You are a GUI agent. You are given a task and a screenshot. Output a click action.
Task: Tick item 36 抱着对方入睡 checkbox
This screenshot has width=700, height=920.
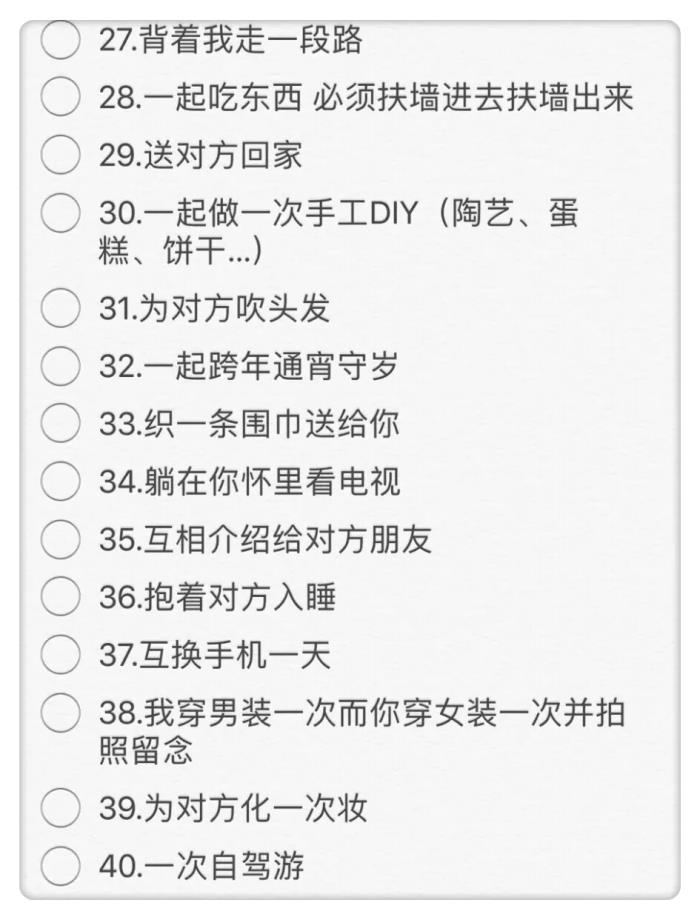tap(61, 598)
